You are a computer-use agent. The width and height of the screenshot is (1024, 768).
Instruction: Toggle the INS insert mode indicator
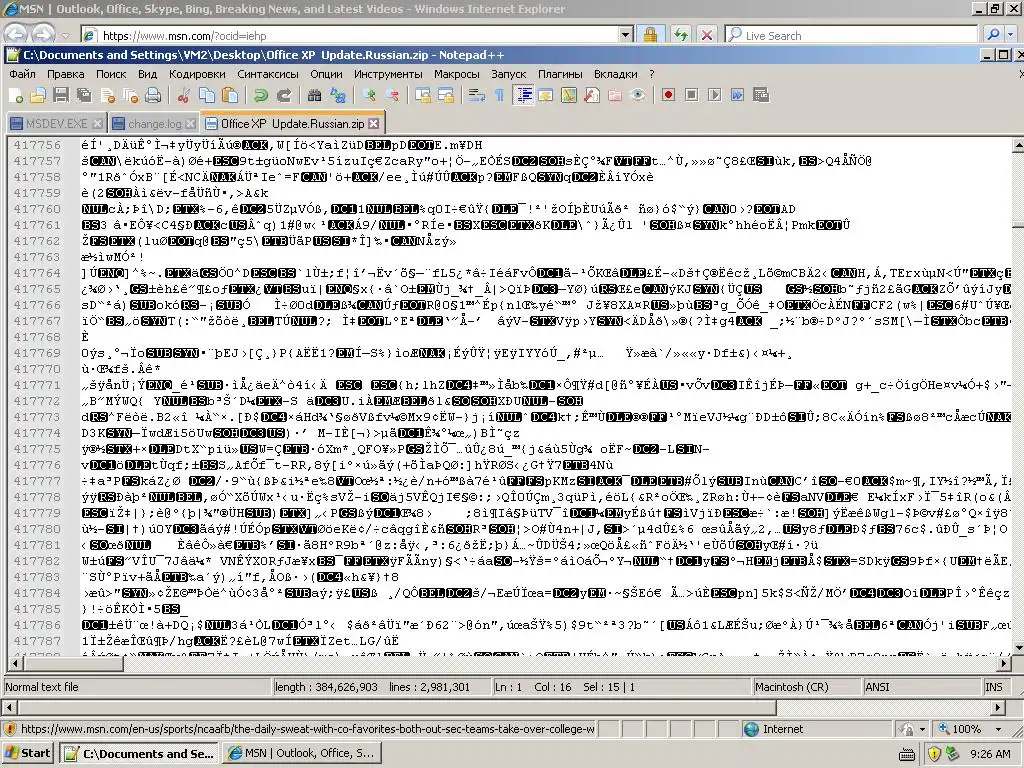[995, 687]
